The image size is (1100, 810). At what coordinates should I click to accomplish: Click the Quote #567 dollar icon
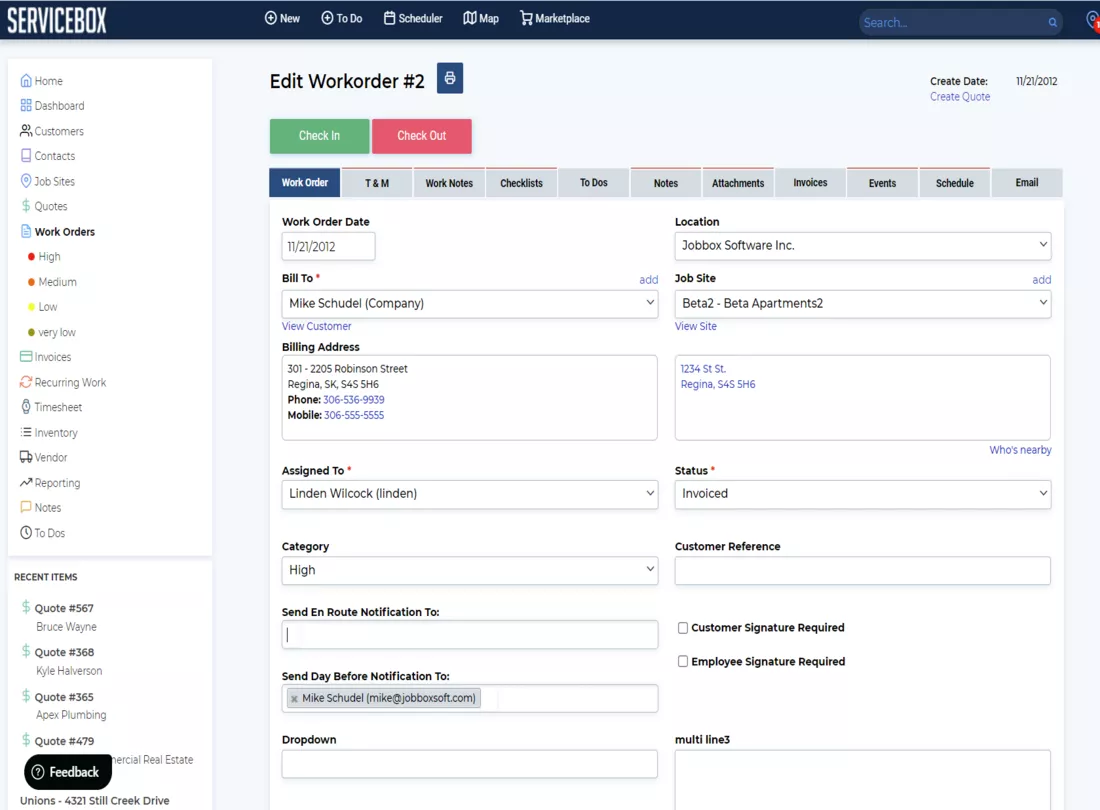(x=26, y=607)
